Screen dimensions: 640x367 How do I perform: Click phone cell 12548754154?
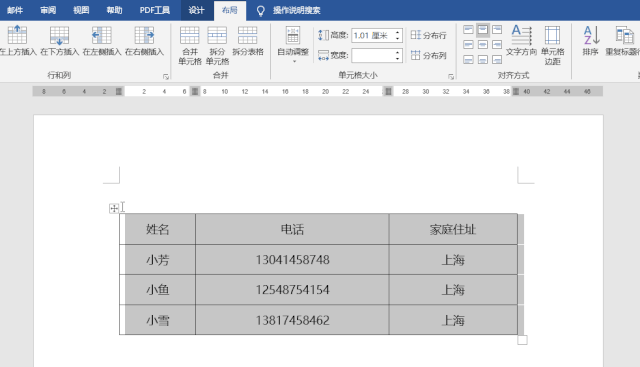click(292, 290)
